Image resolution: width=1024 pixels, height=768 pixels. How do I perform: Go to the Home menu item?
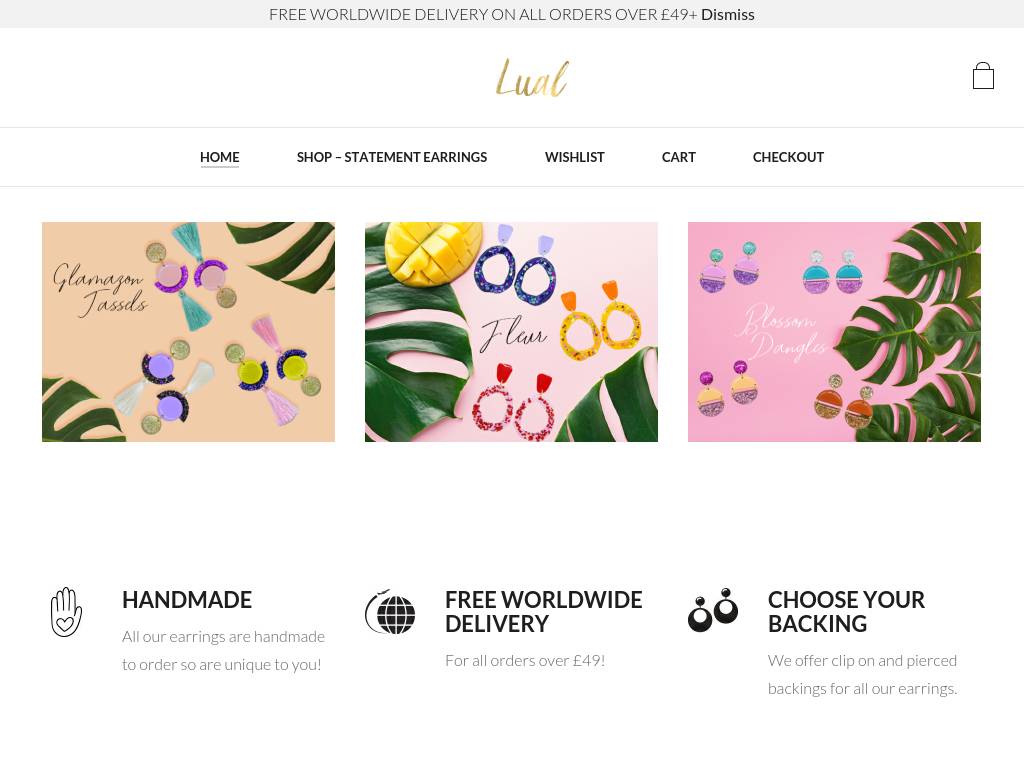coord(219,157)
